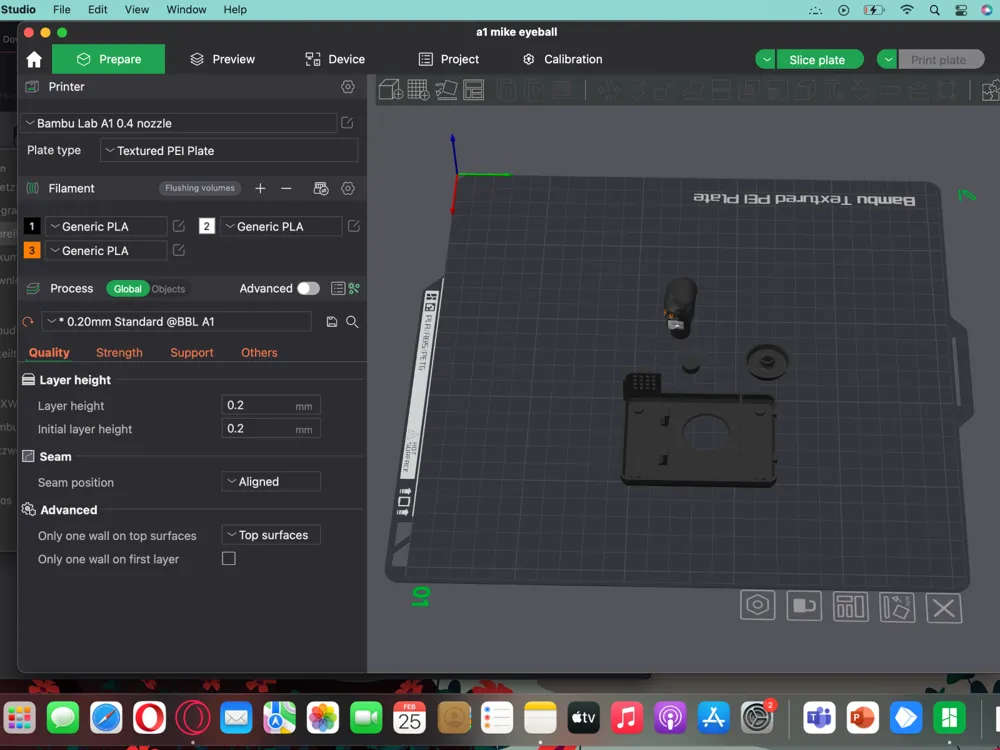Open the Bambu Lab A1 0.4 nozzle dropdown
1000x750 pixels.
point(179,123)
